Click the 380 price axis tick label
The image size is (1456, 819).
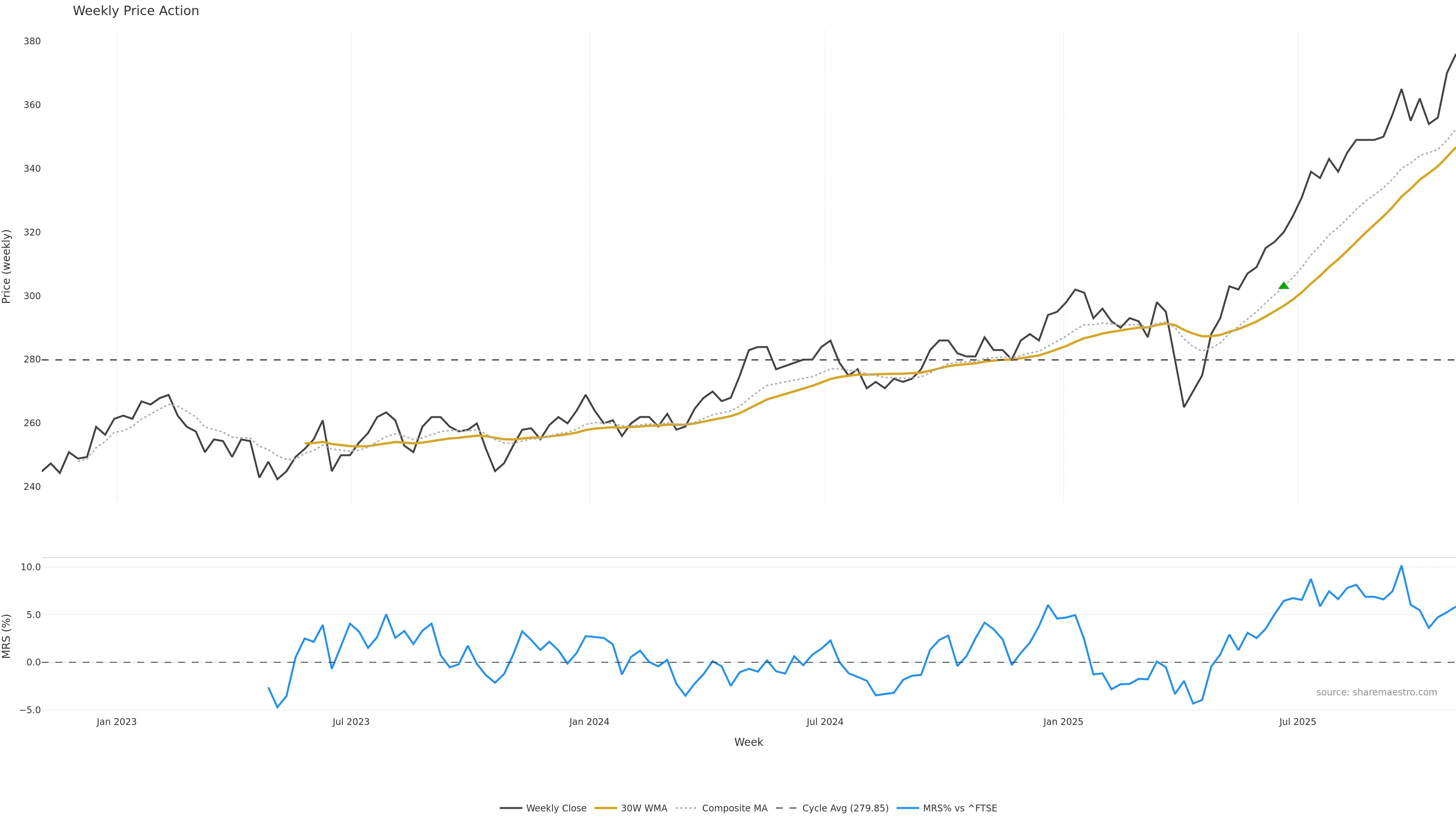point(32,41)
